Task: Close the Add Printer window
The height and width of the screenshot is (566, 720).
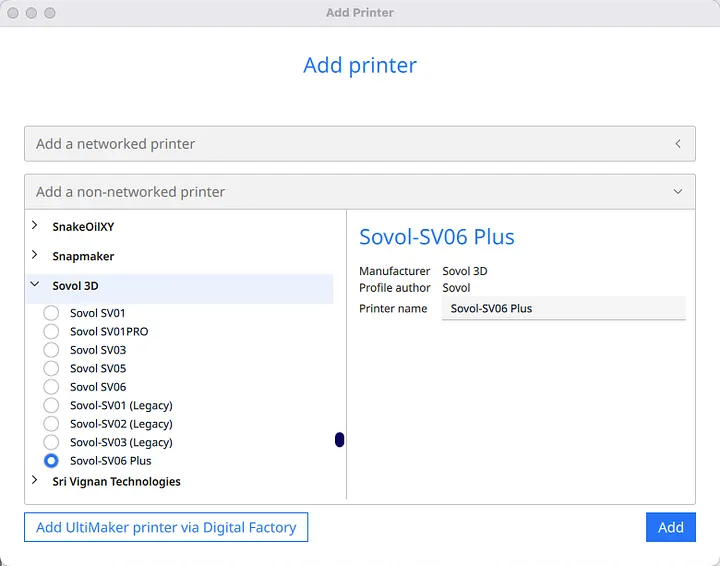Action: click(13, 13)
